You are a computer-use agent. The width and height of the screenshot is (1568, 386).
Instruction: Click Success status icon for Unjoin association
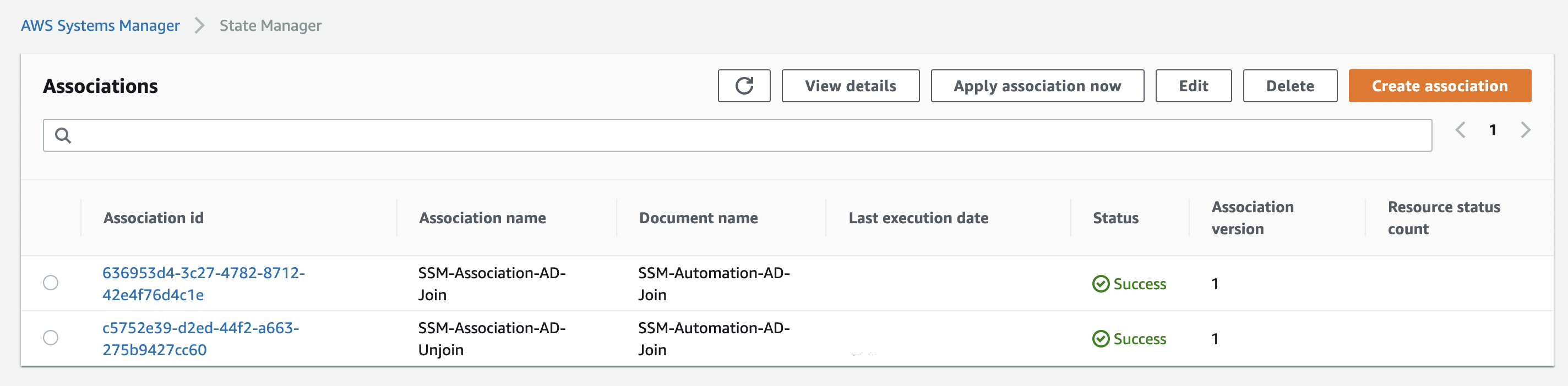coord(1100,339)
